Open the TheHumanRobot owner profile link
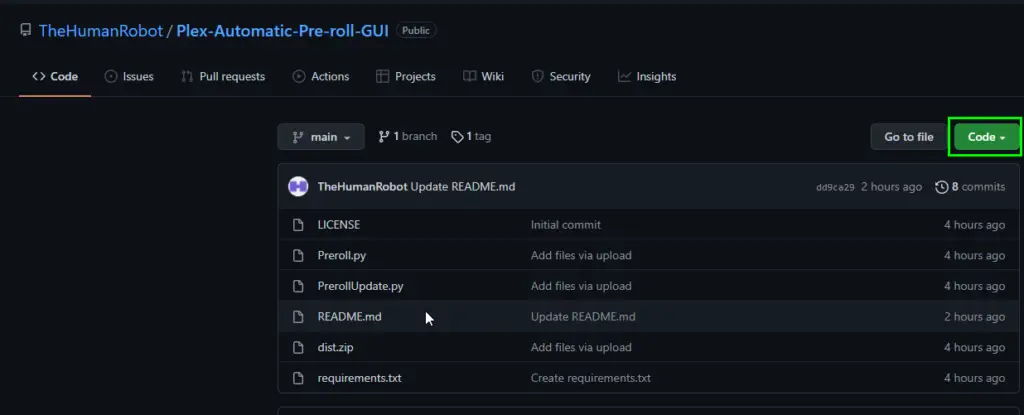The width and height of the screenshot is (1024, 415). 101,30
